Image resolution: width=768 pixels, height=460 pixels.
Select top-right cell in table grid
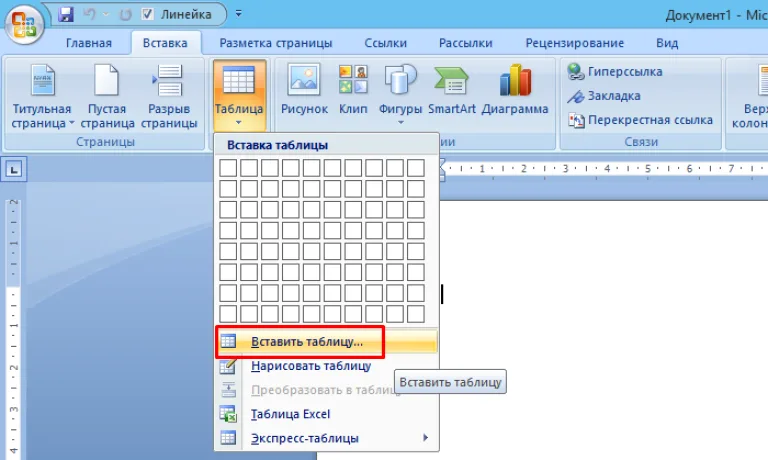click(416, 168)
